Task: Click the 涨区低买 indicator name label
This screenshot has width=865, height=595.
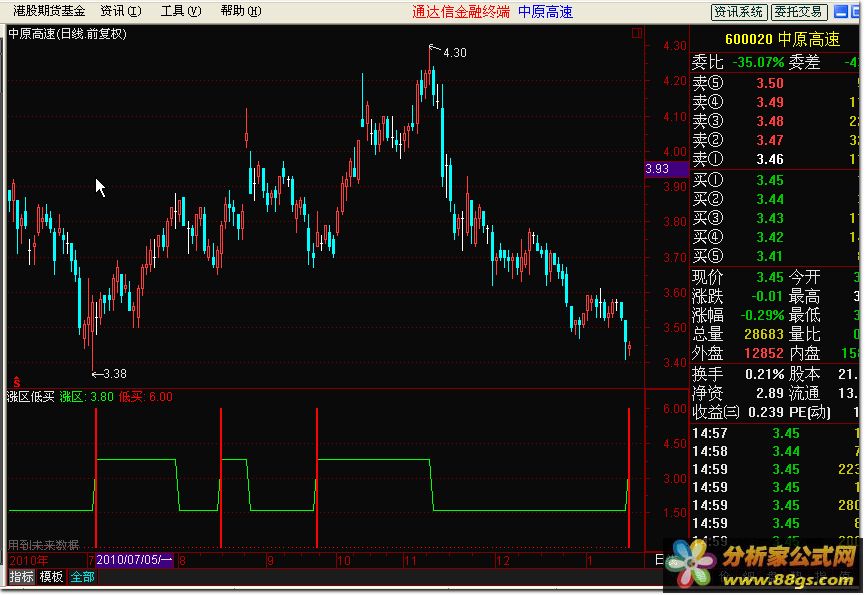Action: tap(31, 396)
